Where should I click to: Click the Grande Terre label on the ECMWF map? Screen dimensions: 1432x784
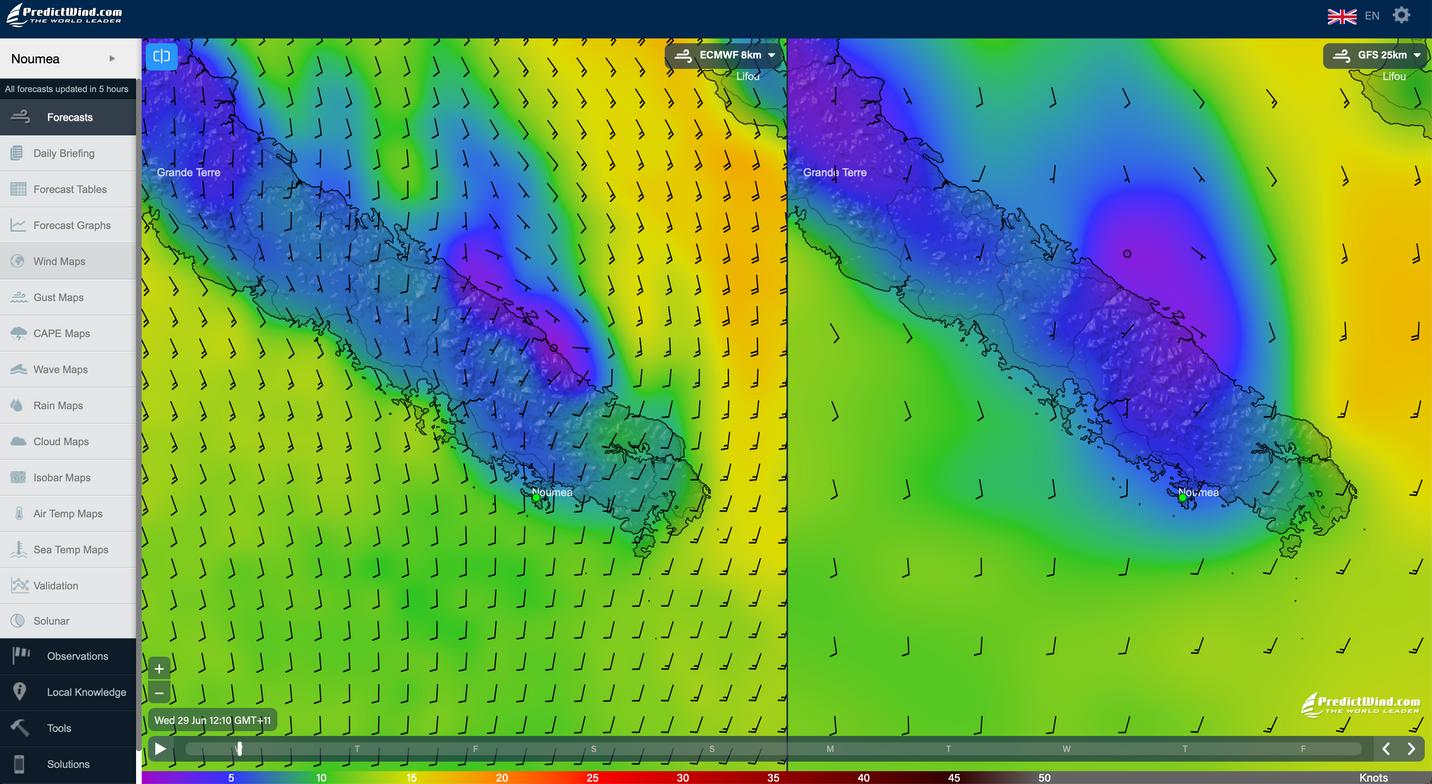coord(189,173)
